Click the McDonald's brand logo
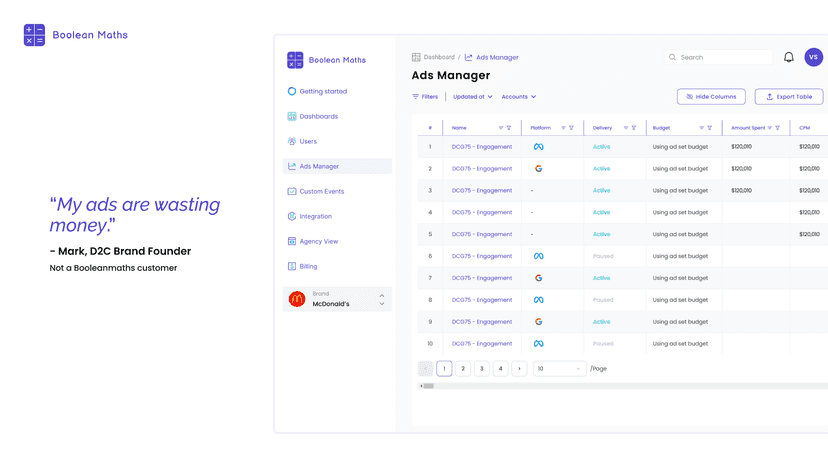The width and height of the screenshot is (828, 466). coord(297,299)
